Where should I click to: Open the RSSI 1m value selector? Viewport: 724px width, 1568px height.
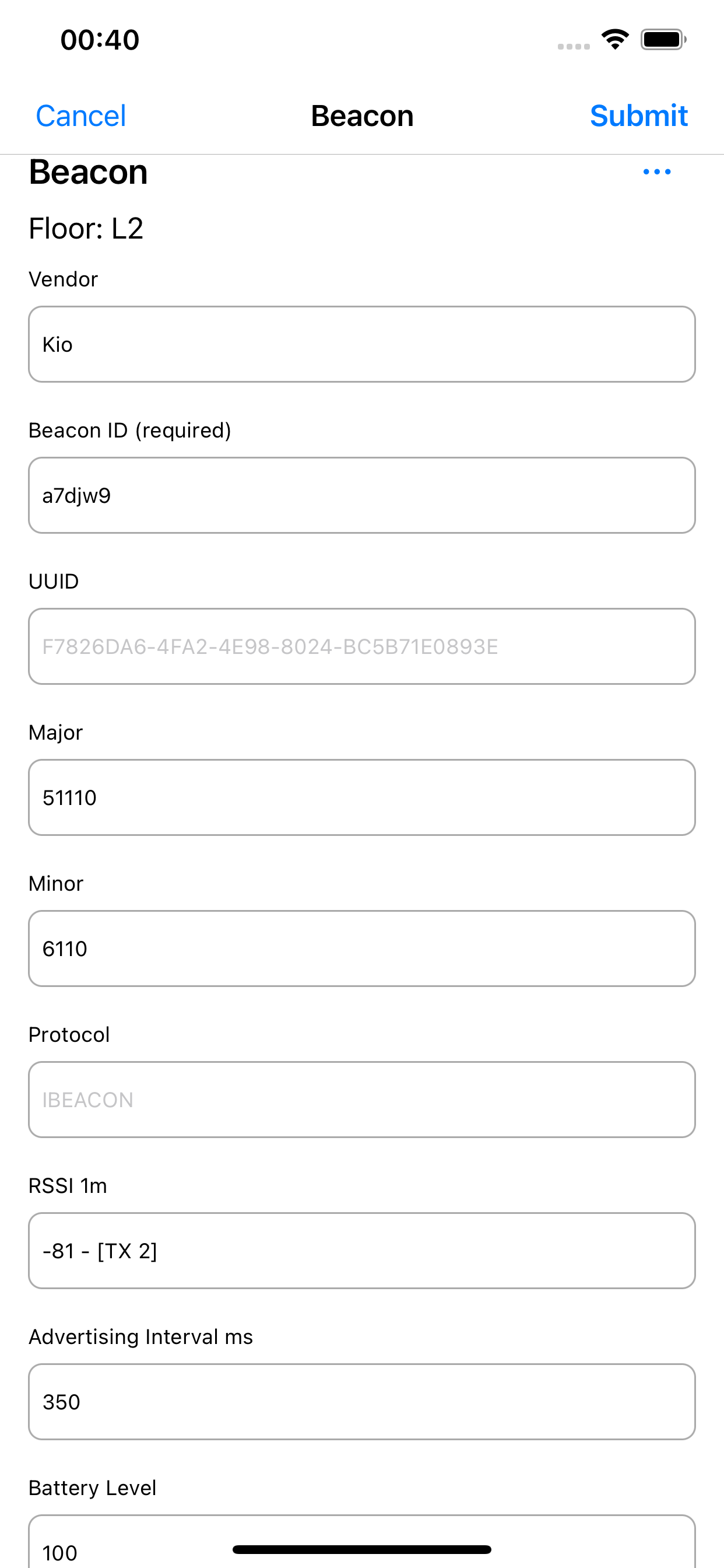pos(362,1250)
